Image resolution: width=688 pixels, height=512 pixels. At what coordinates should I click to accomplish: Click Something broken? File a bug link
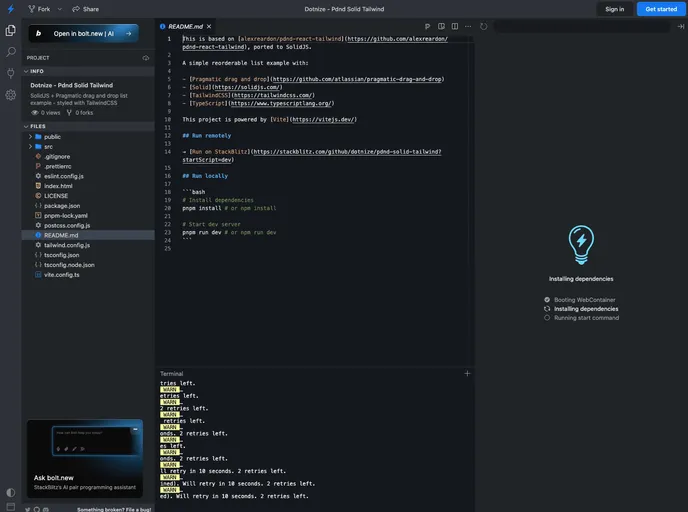(x=114, y=509)
